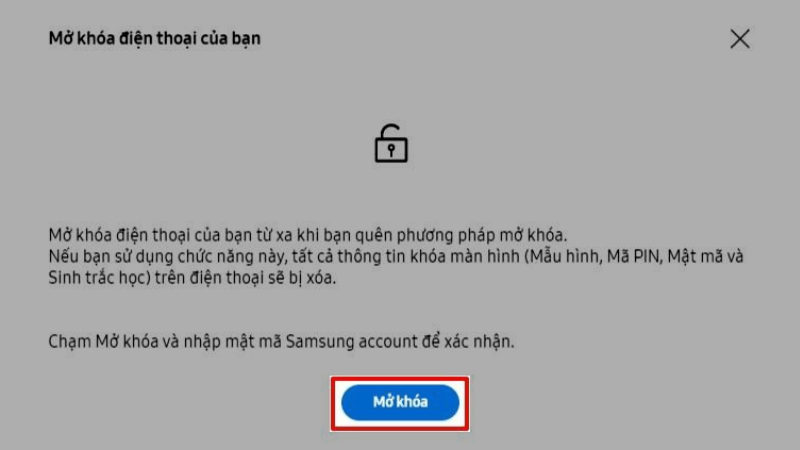
Task: Click the dialog title Mở khóa điện thoại của bạn
Action: 155,39
